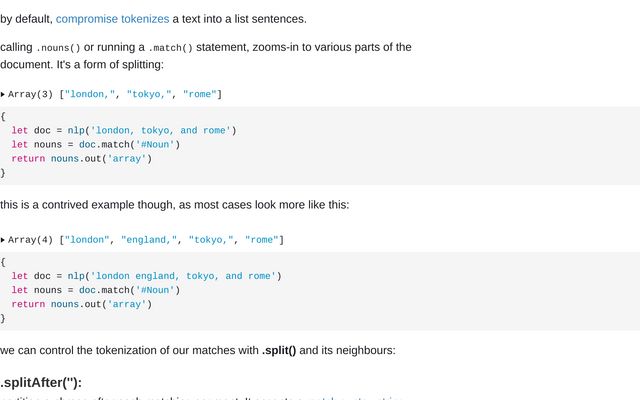This screenshot has width=640, height=400.
Task: Click the 'contrived example' paragraph
Action: point(175,205)
